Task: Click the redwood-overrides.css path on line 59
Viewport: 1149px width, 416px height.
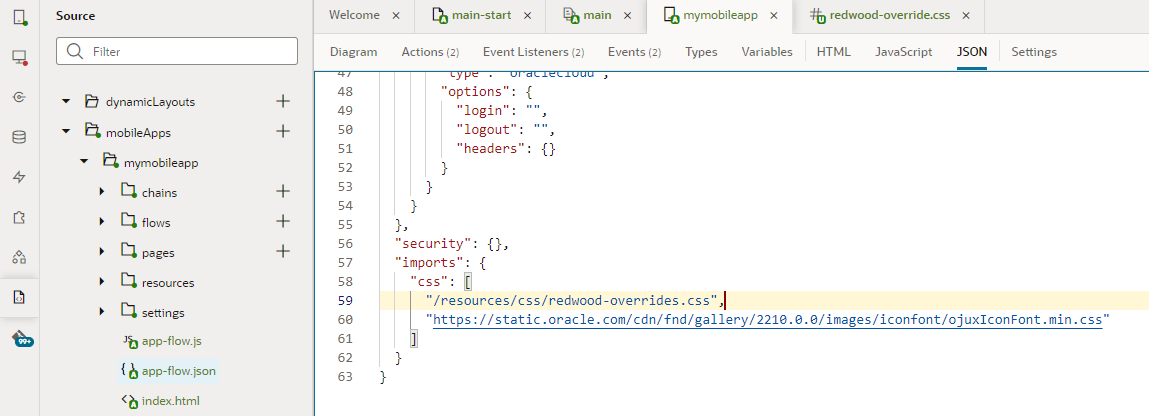Action: click(x=572, y=301)
